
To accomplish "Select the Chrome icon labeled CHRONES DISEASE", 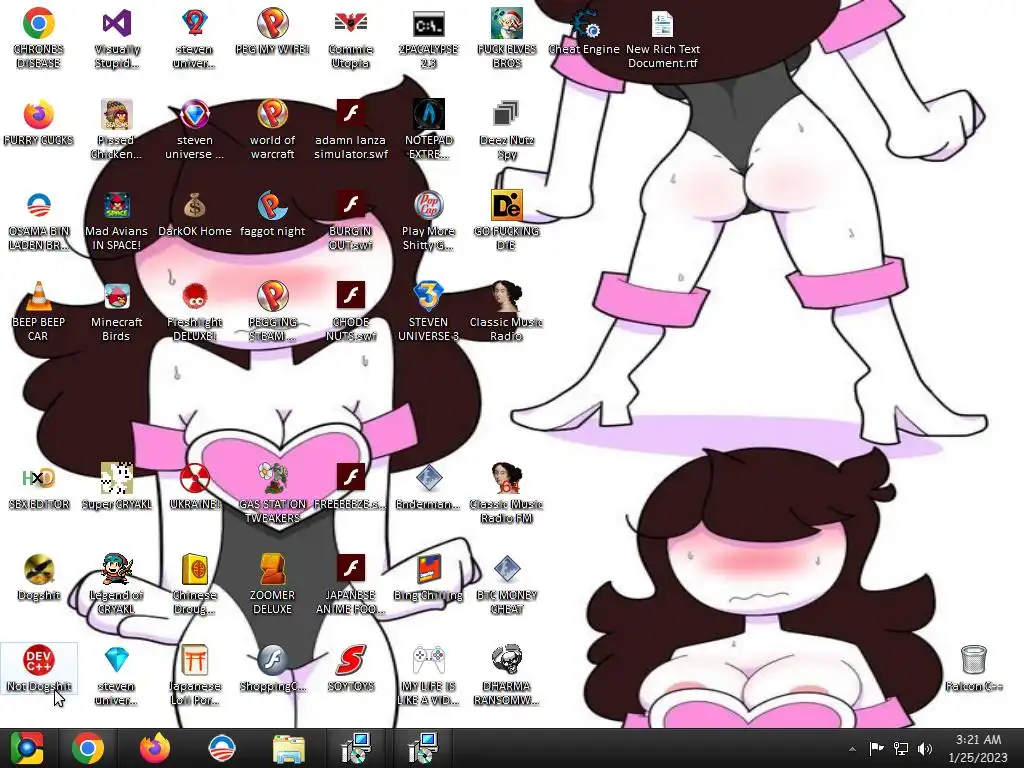I will click(39, 39).
